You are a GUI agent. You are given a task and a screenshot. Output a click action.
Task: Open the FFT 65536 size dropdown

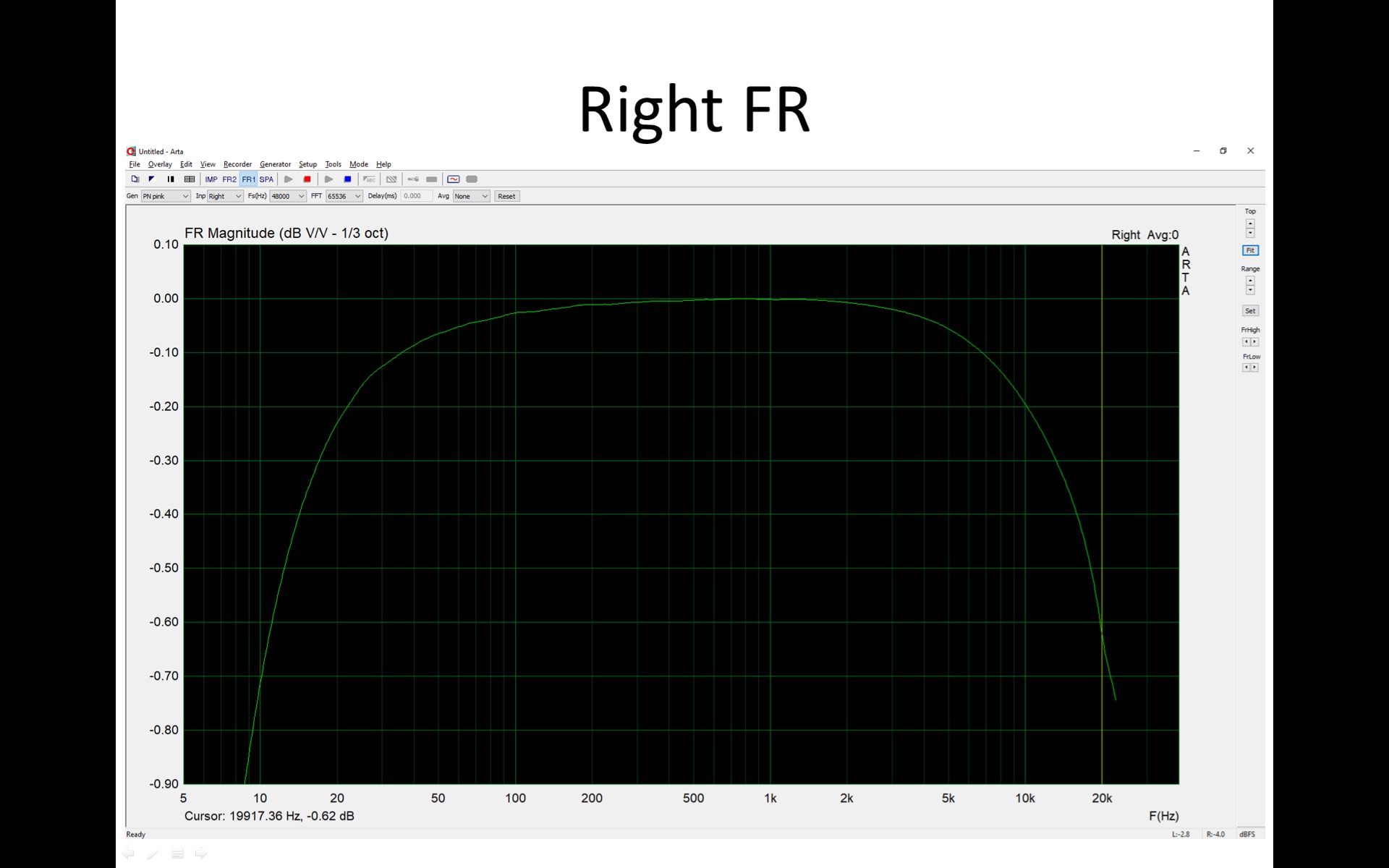coord(344,196)
